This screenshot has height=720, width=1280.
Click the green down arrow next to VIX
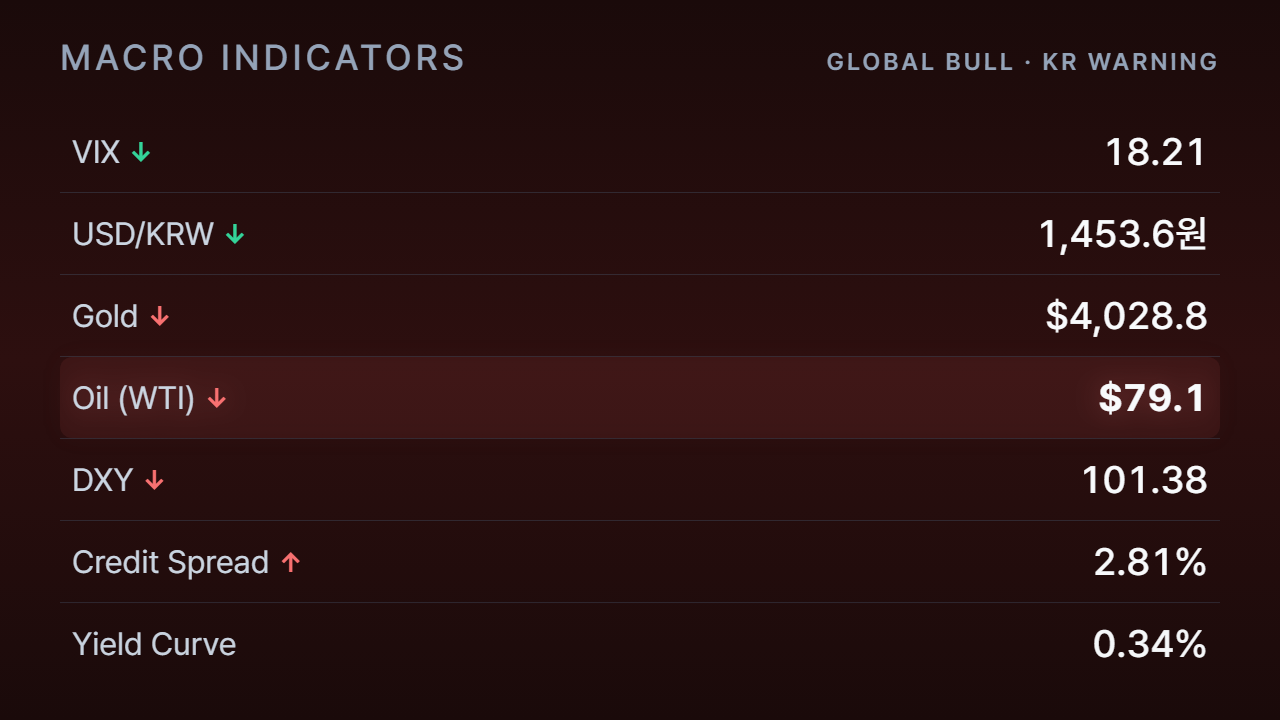[141, 152]
